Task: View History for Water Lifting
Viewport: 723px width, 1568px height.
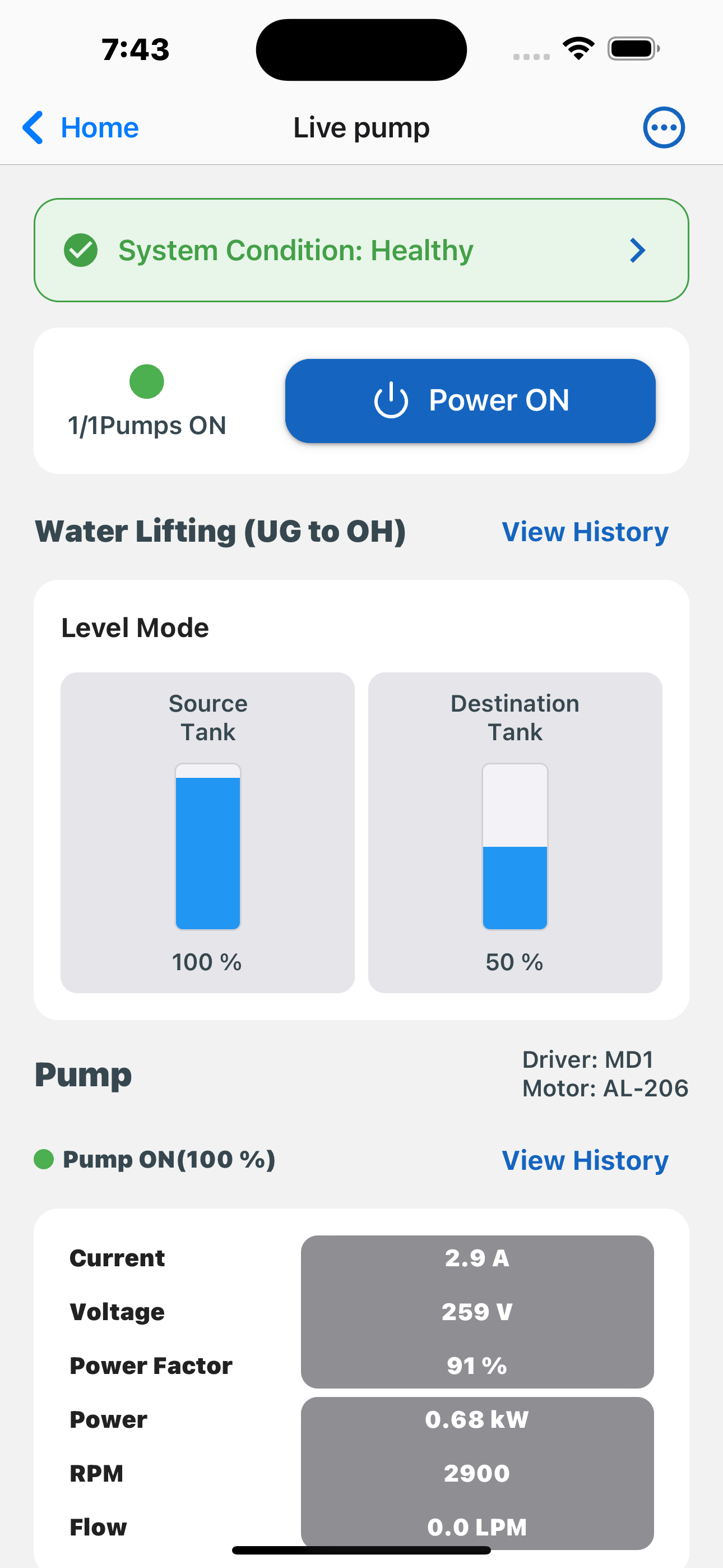Action: pyautogui.click(x=585, y=532)
